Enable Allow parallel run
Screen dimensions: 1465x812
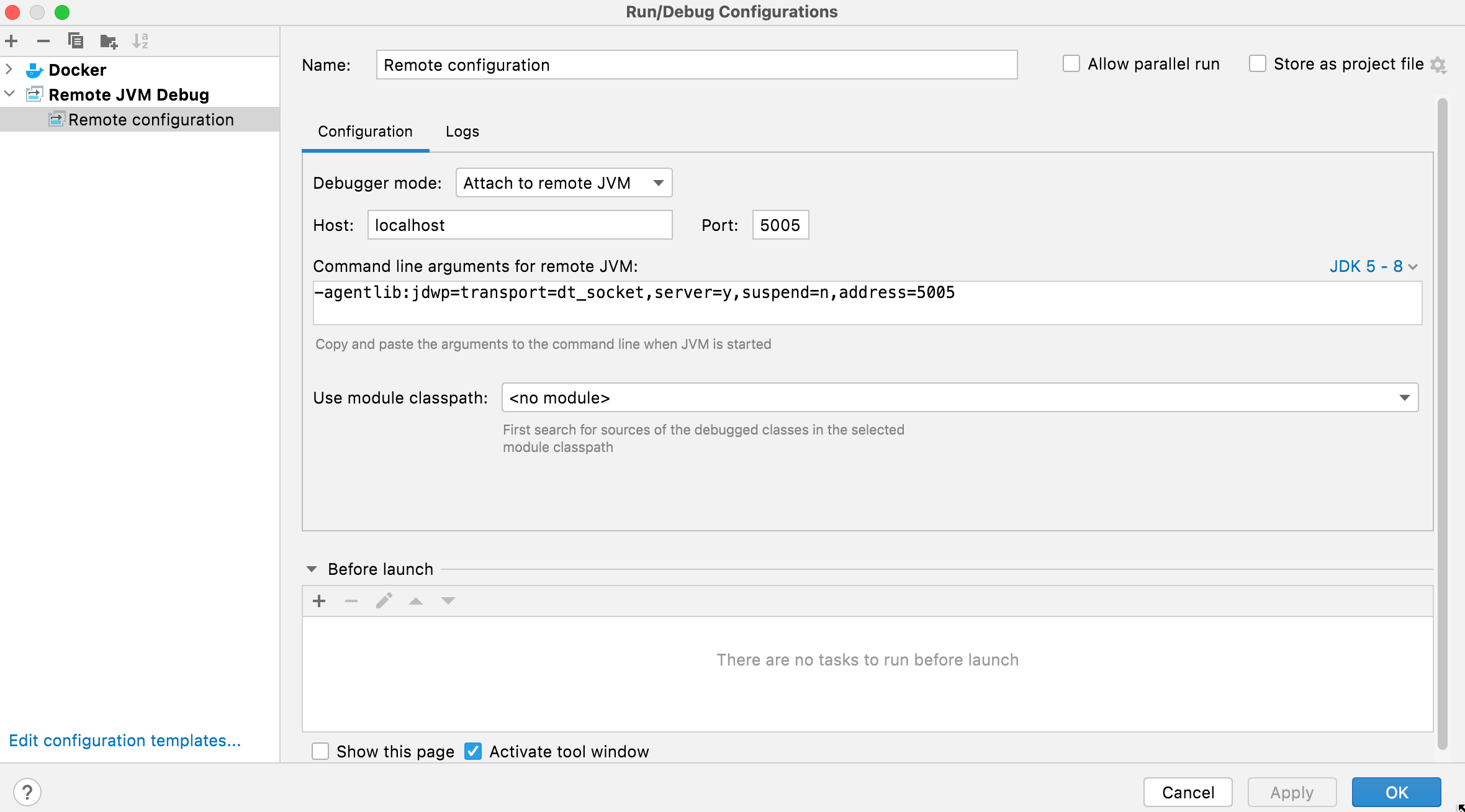(x=1071, y=64)
